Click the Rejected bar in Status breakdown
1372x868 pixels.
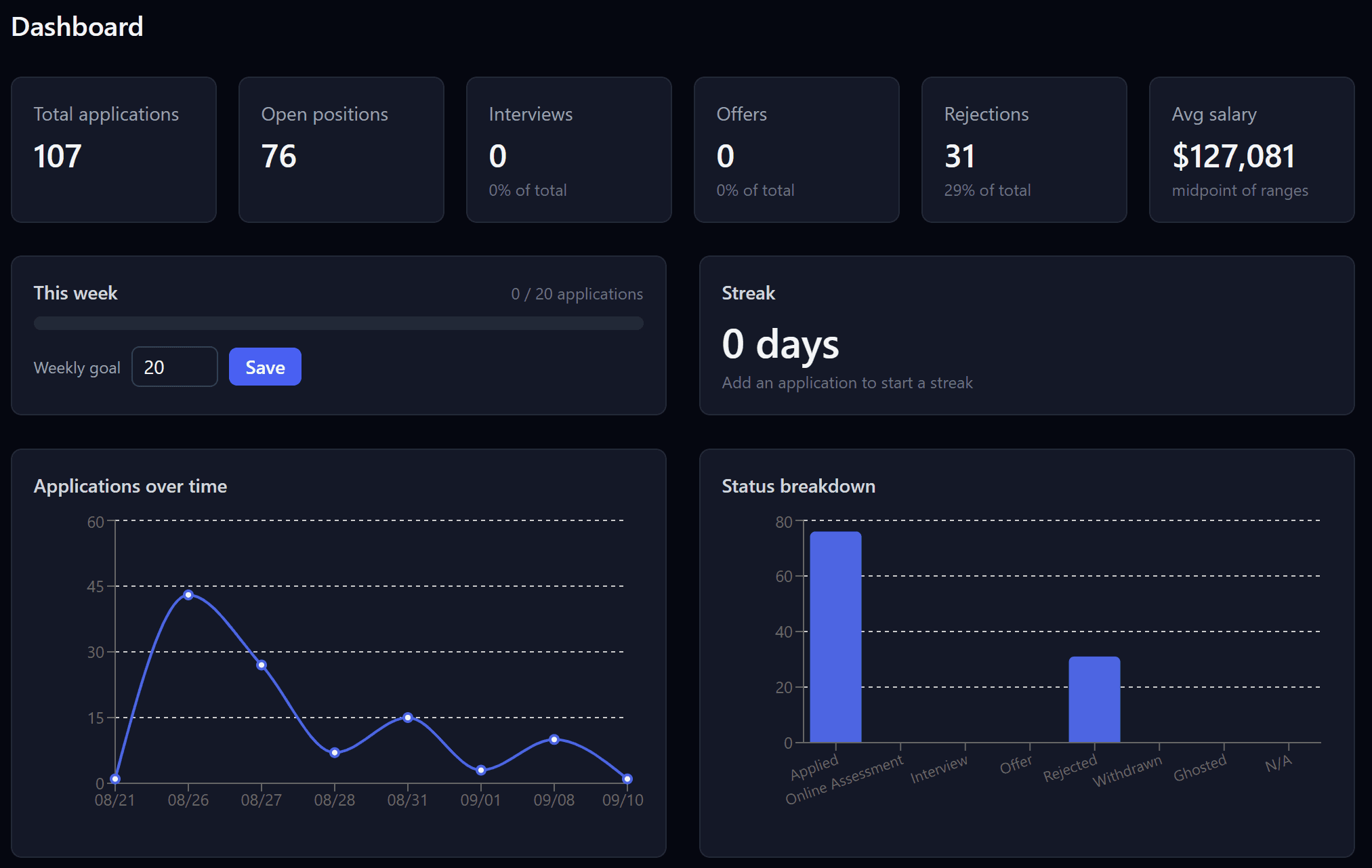[x=1094, y=699]
